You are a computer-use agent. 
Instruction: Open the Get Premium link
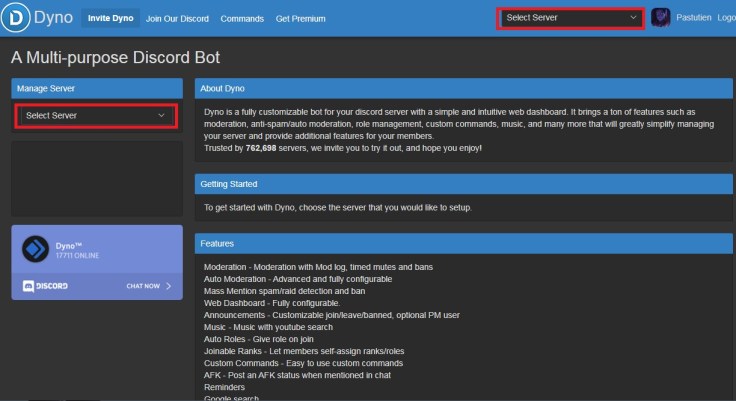pyautogui.click(x=300, y=19)
